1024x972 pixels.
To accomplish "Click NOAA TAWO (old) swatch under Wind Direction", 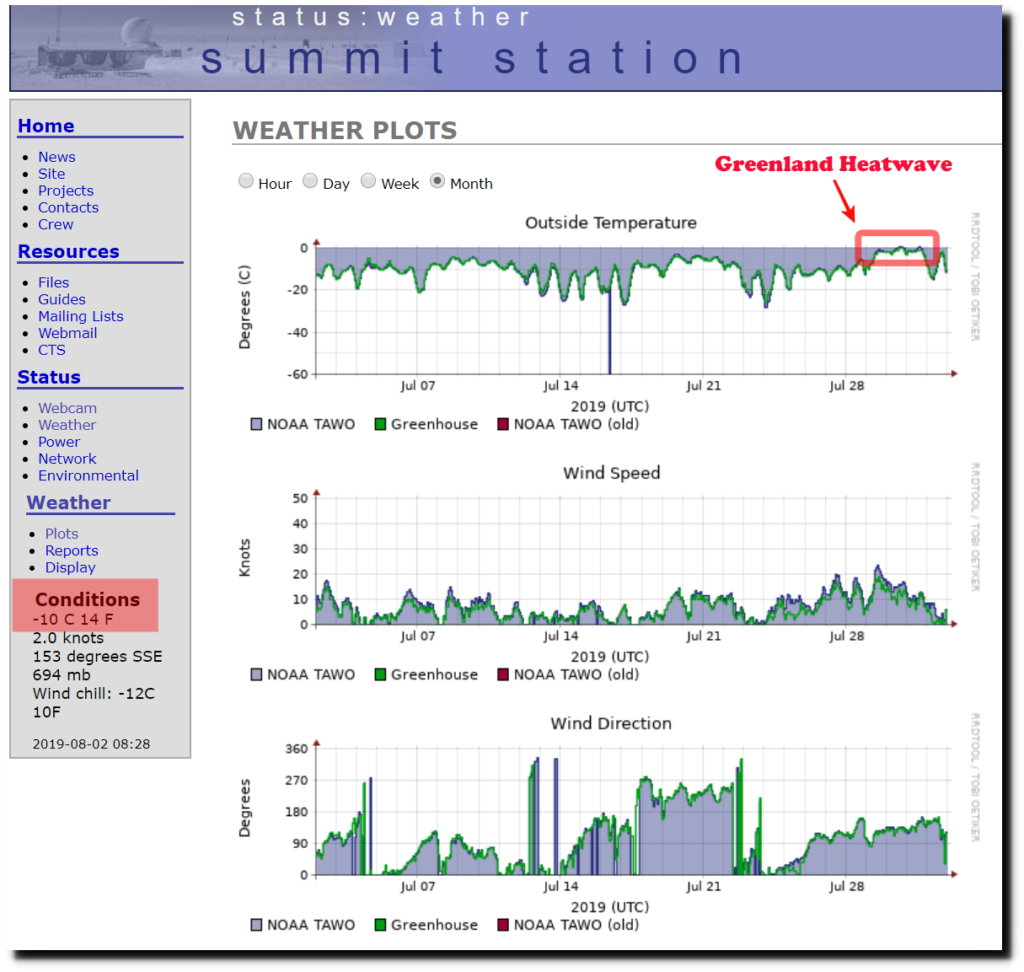I will tap(503, 925).
